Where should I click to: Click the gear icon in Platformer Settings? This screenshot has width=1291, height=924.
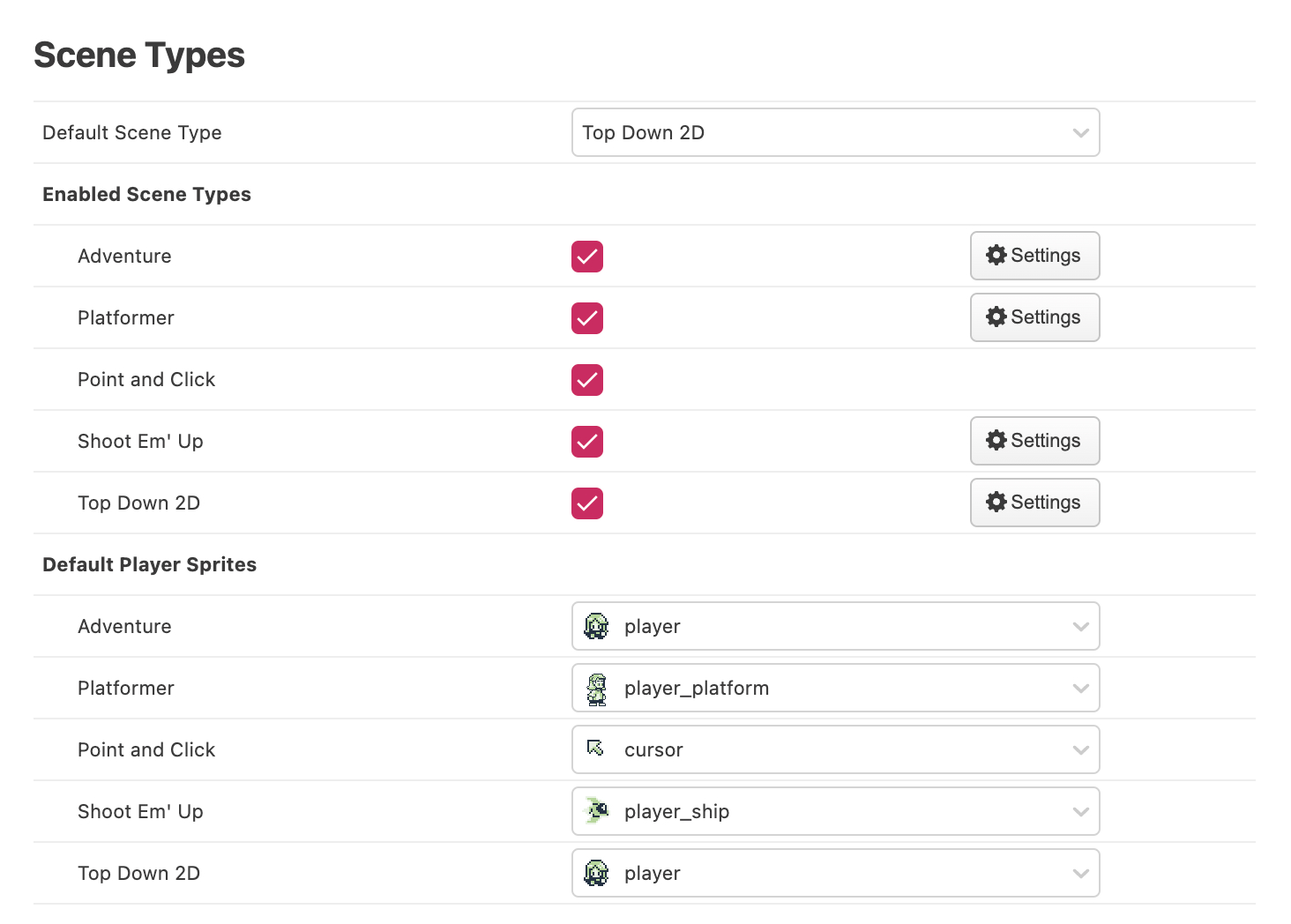pyautogui.click(x=996, y=317)
